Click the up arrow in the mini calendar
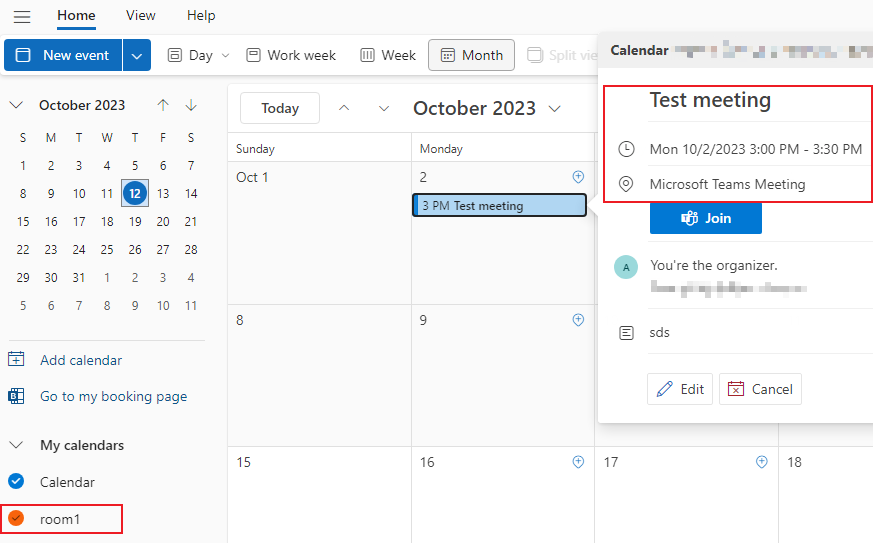 (x=163, y=105)
